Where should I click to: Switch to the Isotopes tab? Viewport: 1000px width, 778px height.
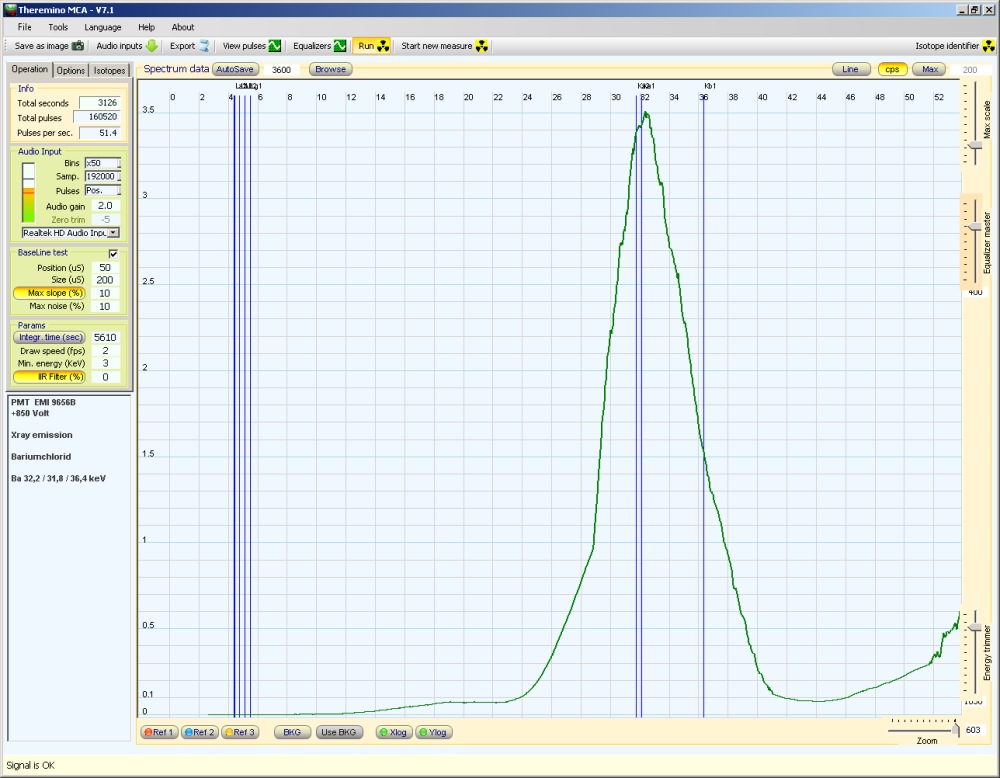tap(109, 70)
